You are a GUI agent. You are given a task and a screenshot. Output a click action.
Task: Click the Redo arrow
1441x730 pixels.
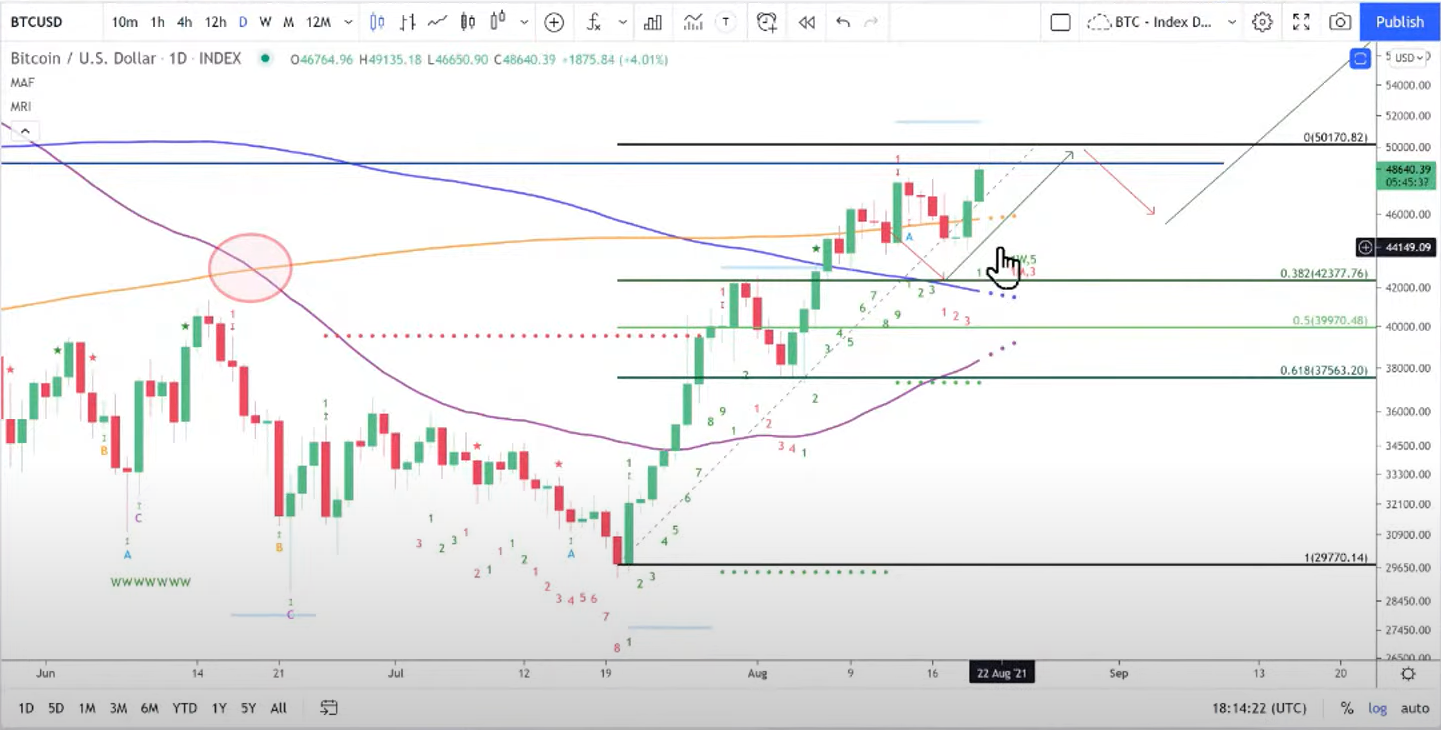click(871, 22)
